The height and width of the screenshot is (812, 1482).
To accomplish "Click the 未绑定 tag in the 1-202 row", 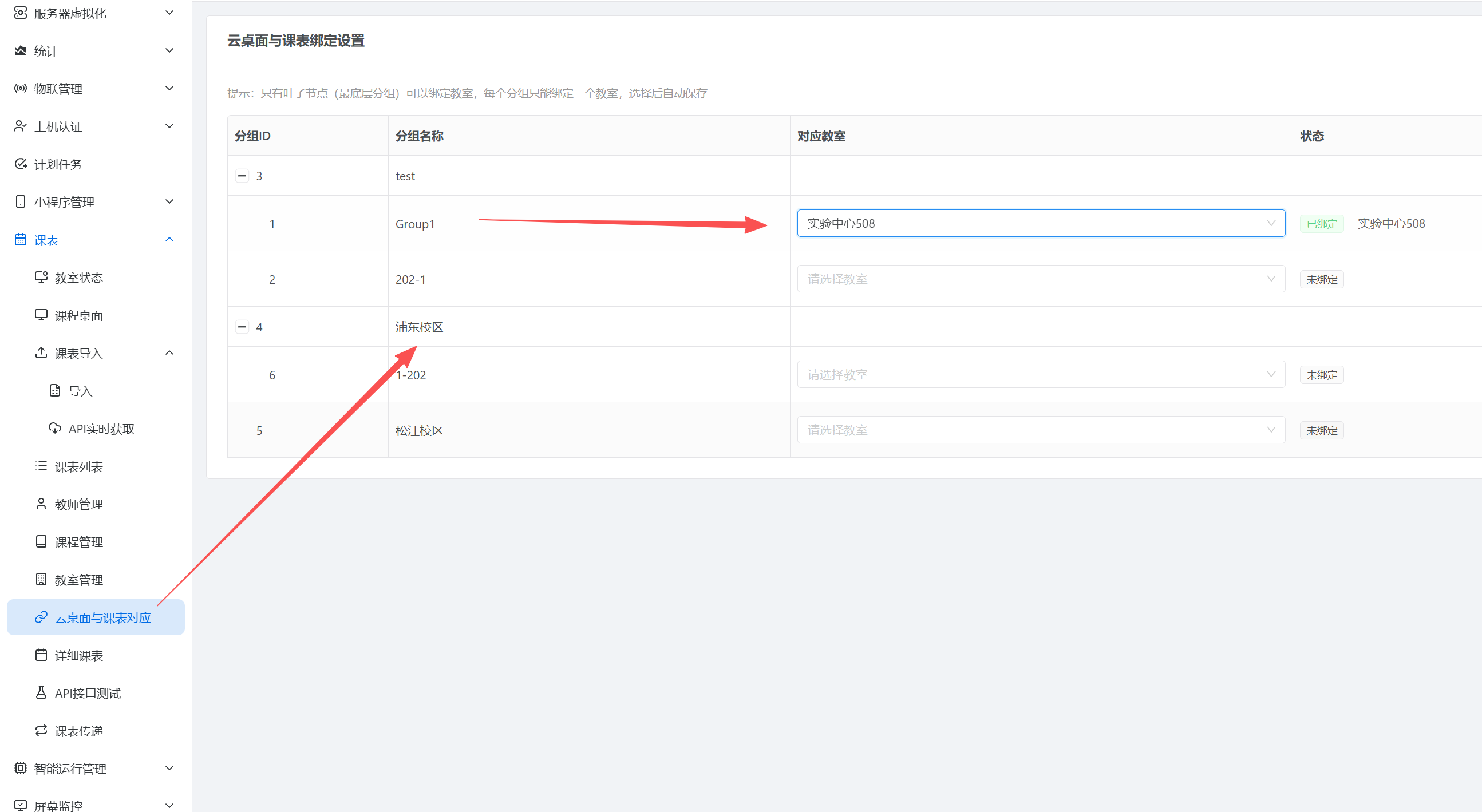I will 1322,375.
